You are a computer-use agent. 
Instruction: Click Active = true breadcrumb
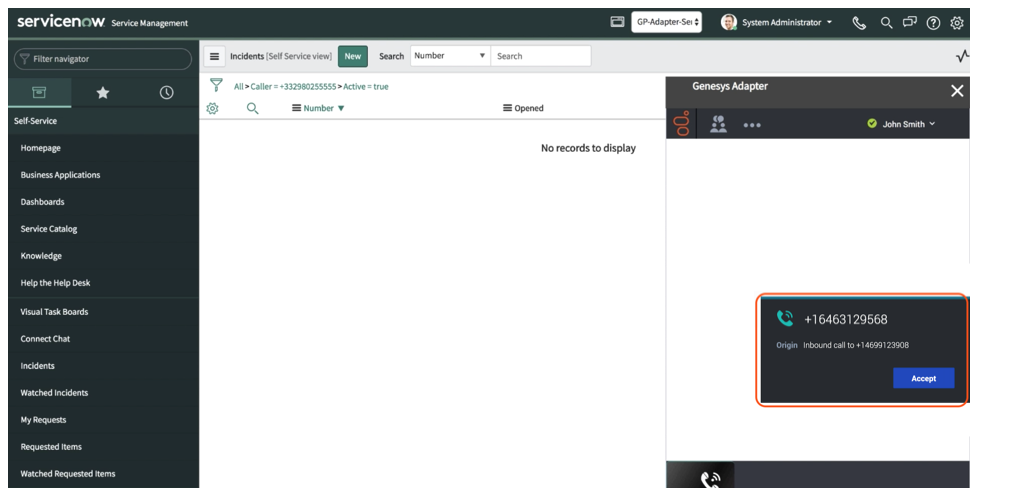click(x=366, y=86)
